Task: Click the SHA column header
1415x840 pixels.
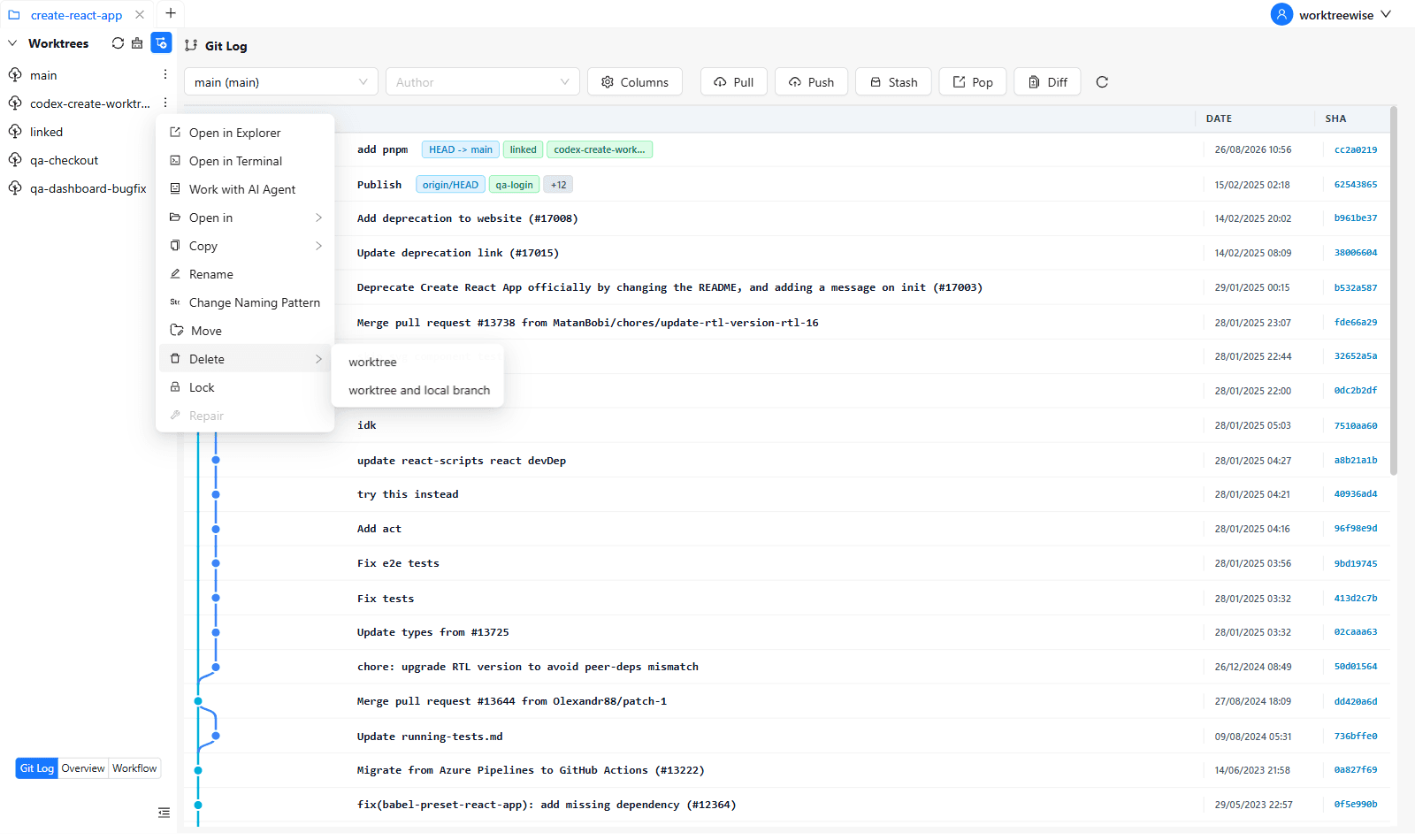Action: click(x=1335, y=118)
